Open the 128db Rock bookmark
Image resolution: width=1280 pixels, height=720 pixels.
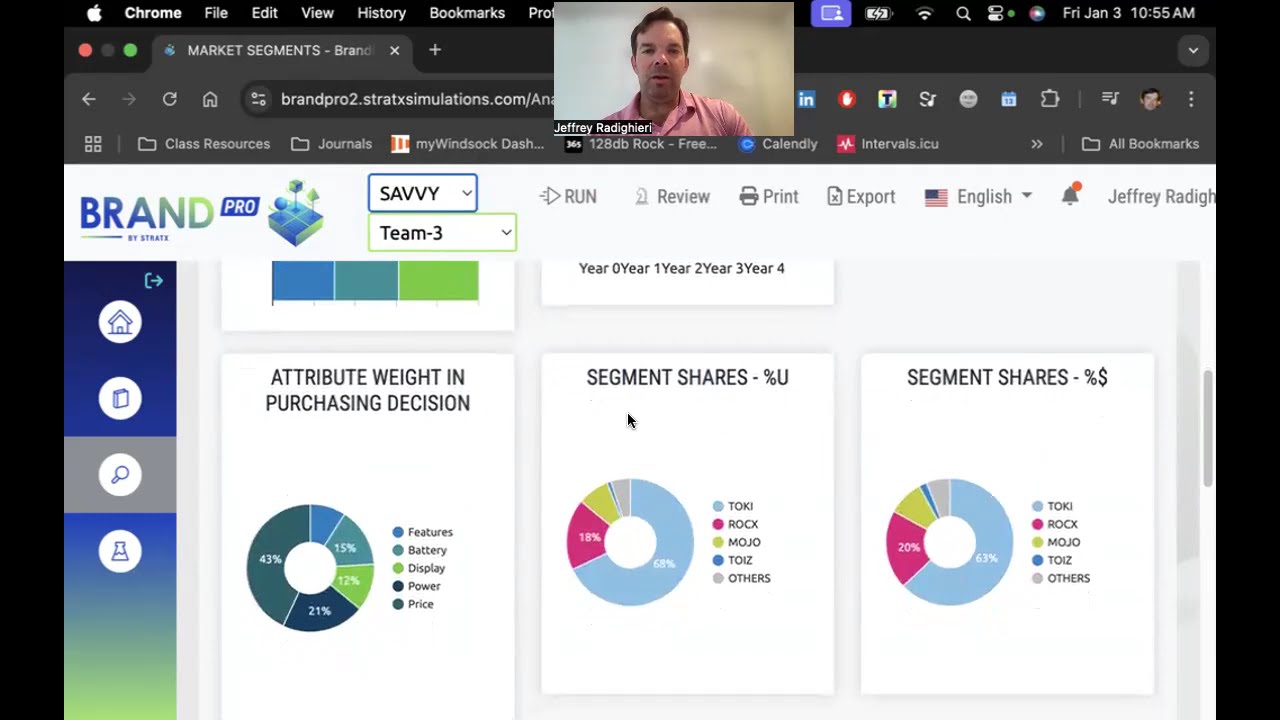click(x=641, y=144)
